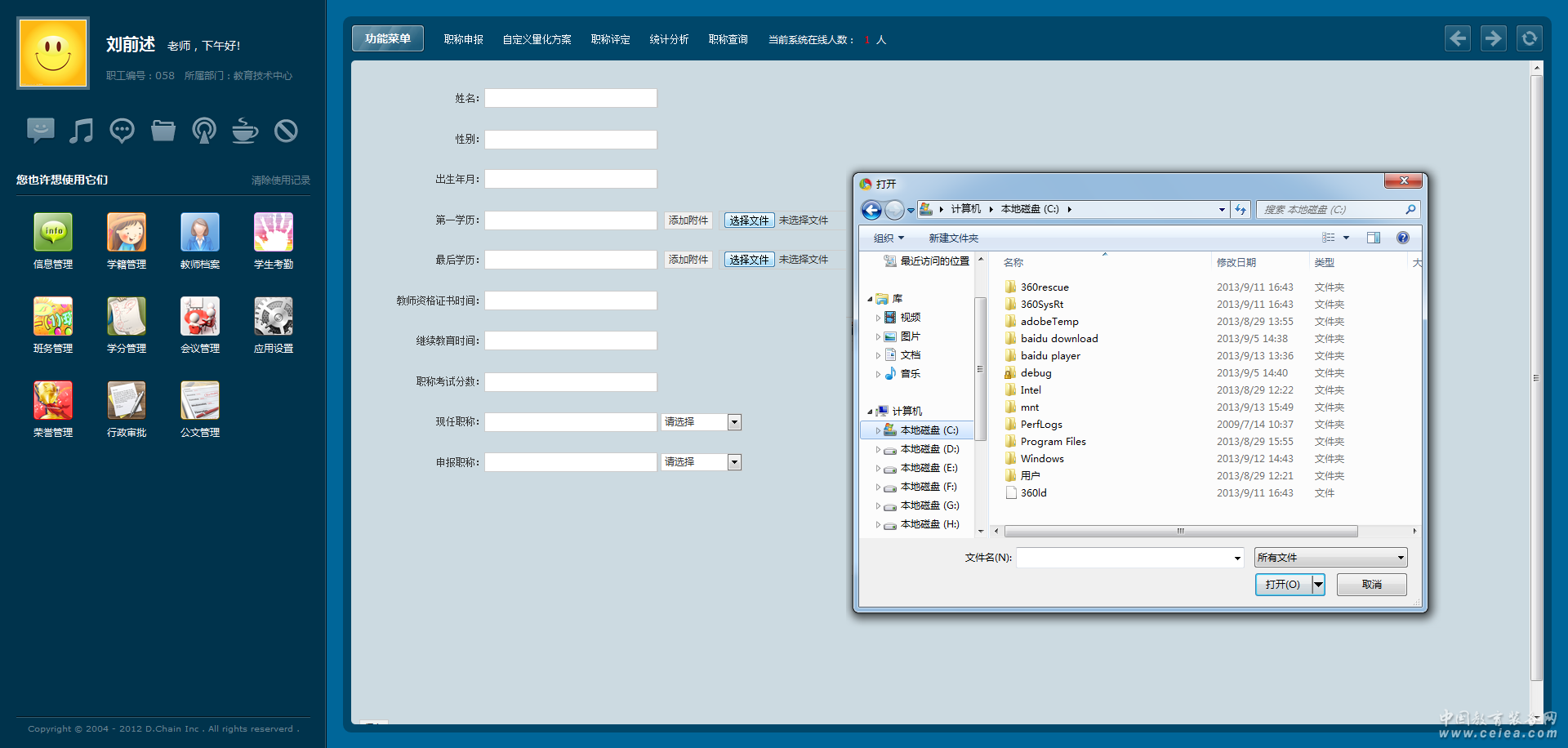Viewport: 1568px width, 748px height.
Task: Open the 申报职称 请选择 dropdown
Action: click(x=702, y=462)
